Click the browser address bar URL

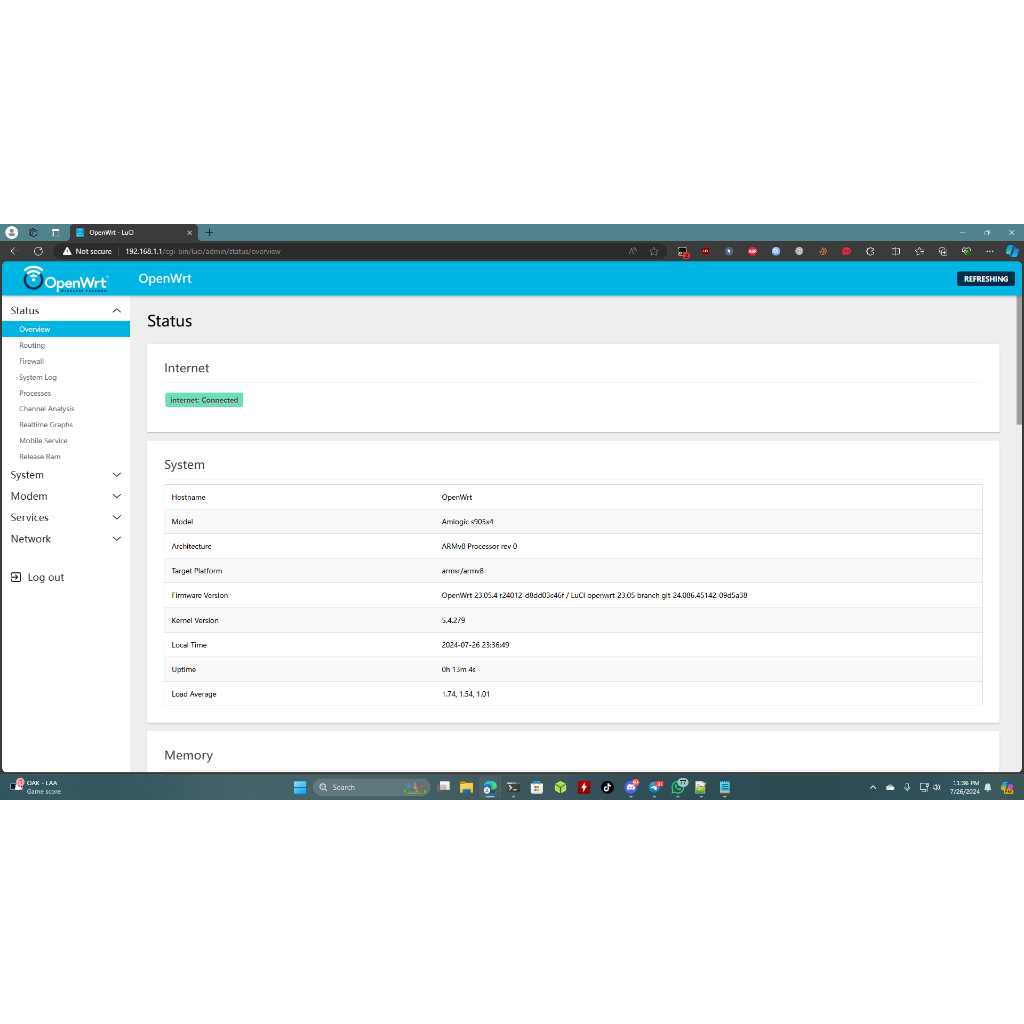pyautogui.click(x=203, y=251)
